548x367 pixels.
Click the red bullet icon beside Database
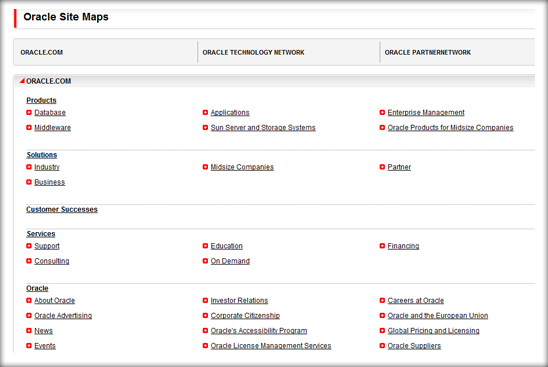[29, 113]
